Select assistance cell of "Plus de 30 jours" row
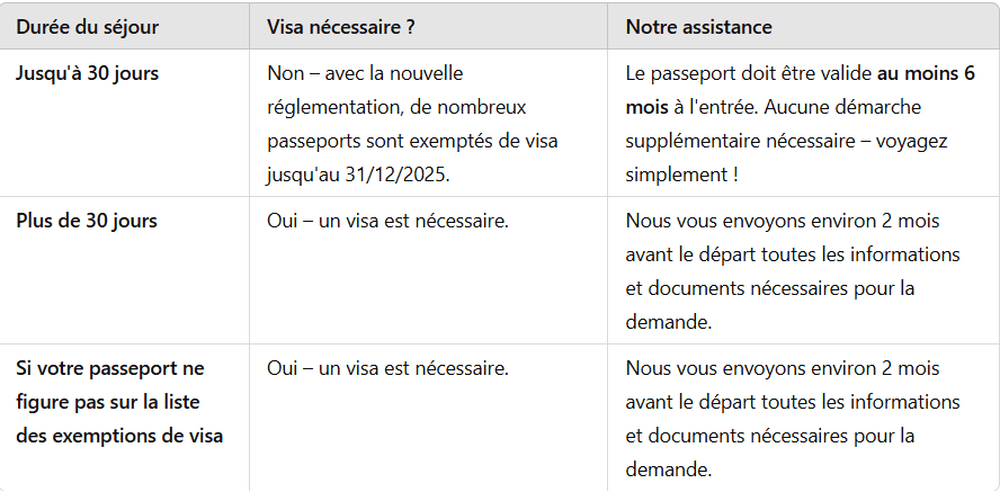The height and width of the screenshot is (492, 1000). 792,270
